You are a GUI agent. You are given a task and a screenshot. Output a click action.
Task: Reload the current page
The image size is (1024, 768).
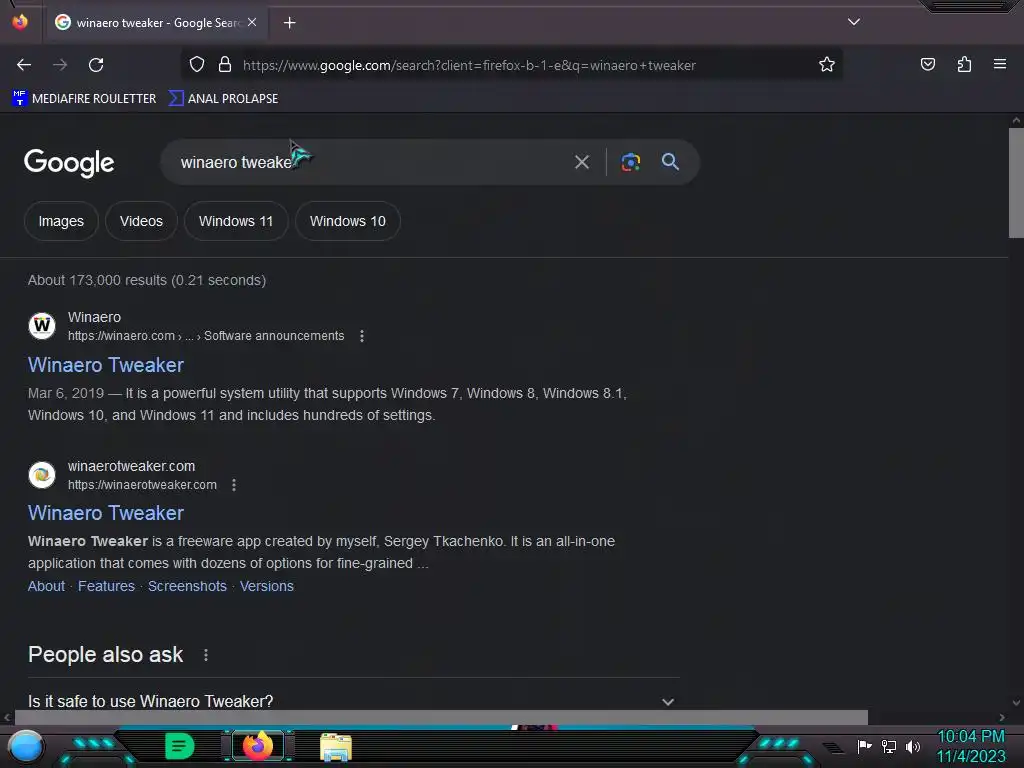coord(96,65)
